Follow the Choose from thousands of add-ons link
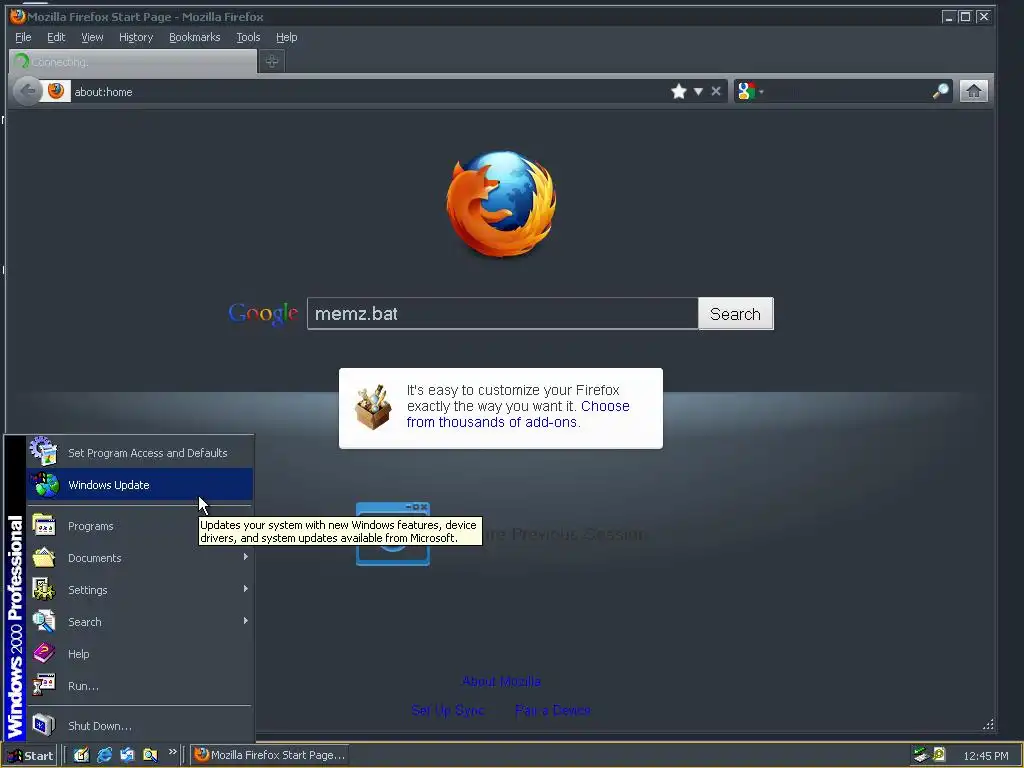Image resolution: width=1024 pixels, height=768 pixels. (x=518, y=414)
